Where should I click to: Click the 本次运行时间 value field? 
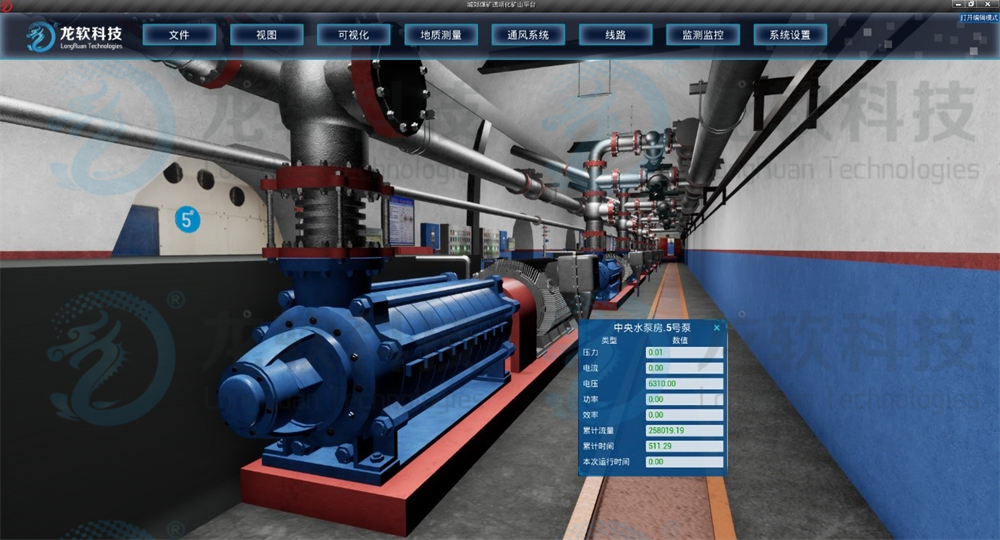tap(684, 462)
